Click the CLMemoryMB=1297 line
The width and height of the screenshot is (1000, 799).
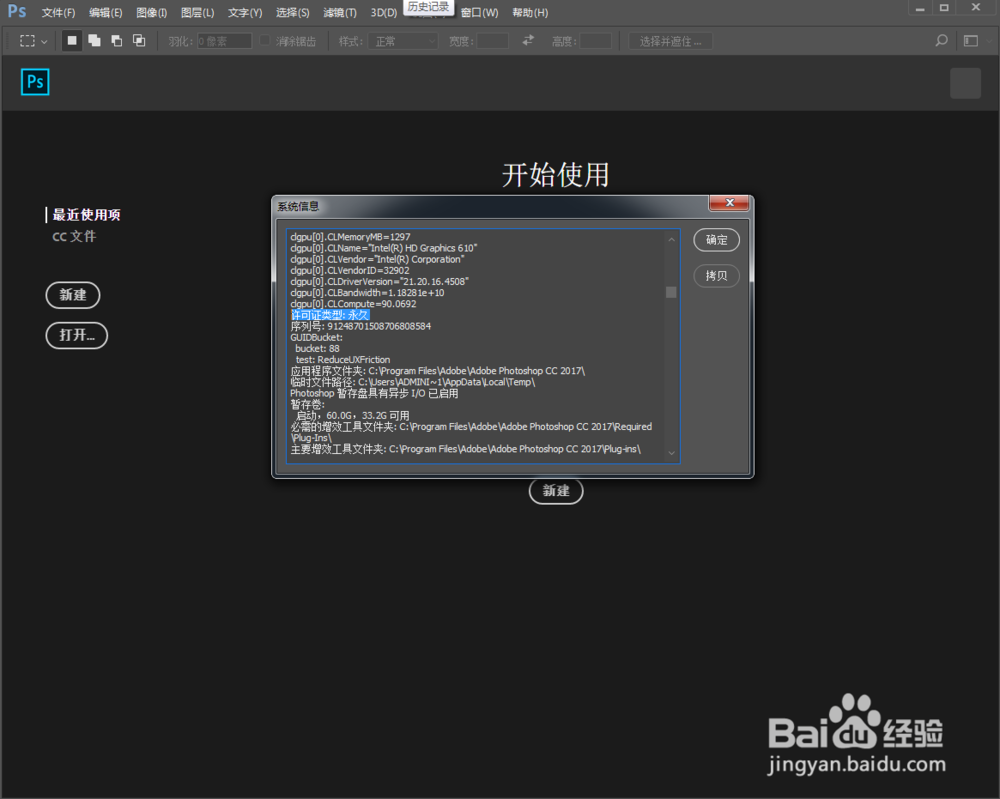point(350,237)
